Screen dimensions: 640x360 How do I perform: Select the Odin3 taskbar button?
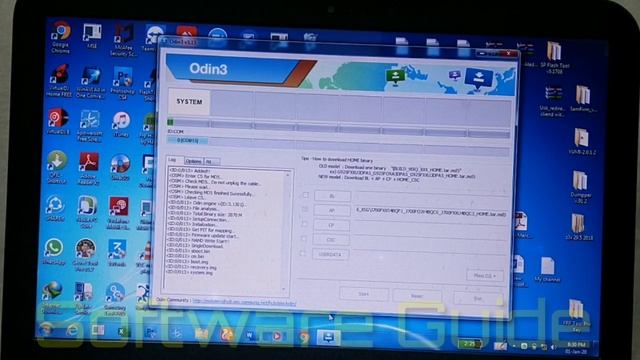(x=329, y=337)
